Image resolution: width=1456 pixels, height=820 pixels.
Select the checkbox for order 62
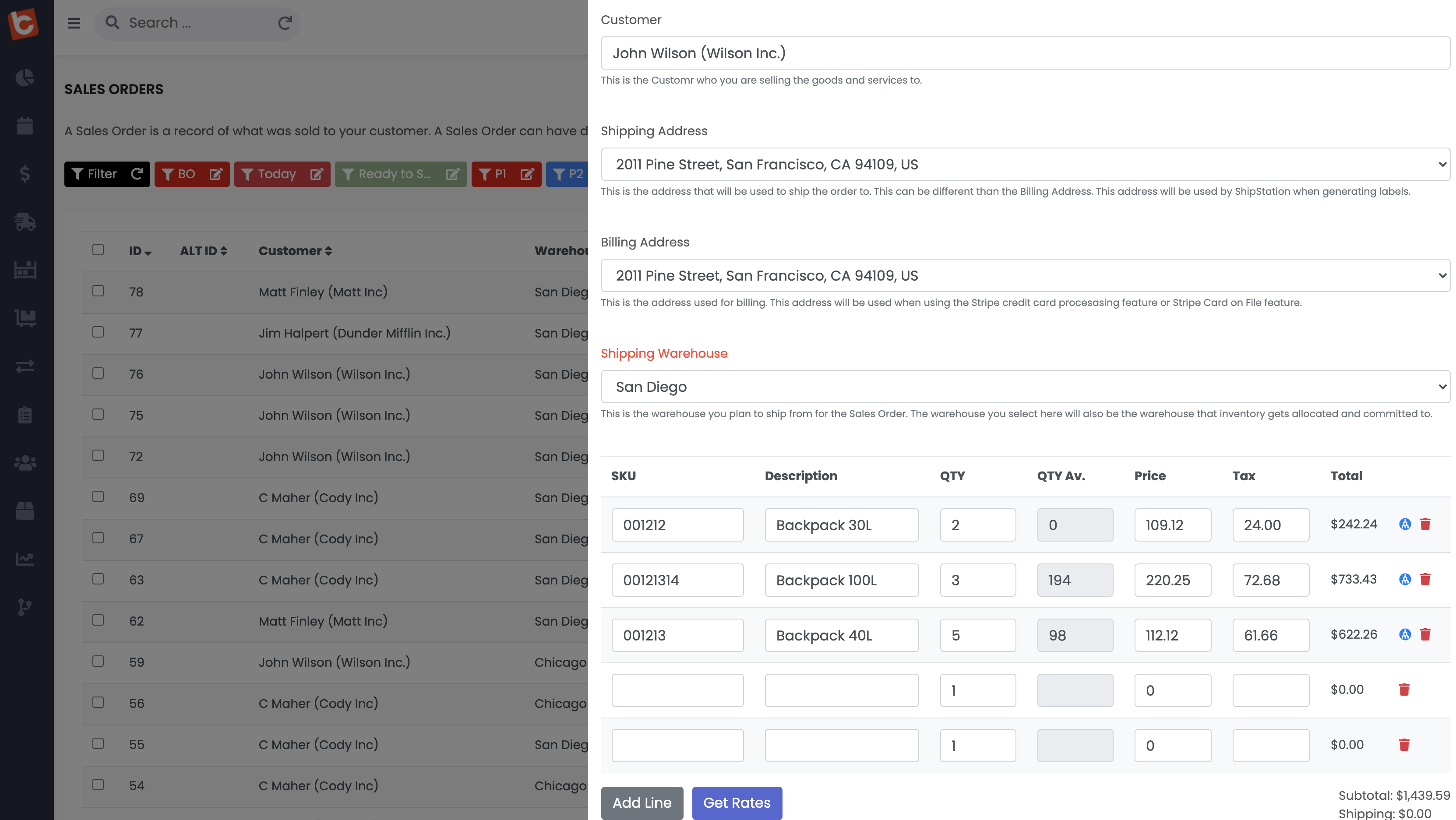click(x=98, y=619)
